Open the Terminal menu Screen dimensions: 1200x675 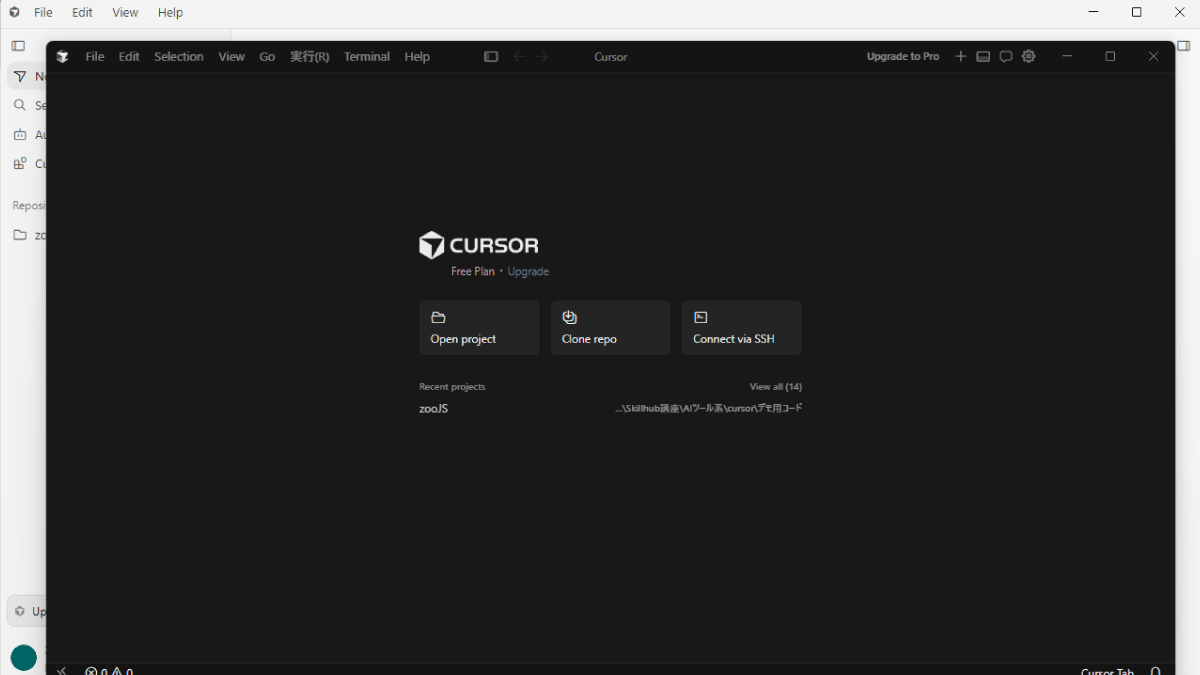point(367,57)
